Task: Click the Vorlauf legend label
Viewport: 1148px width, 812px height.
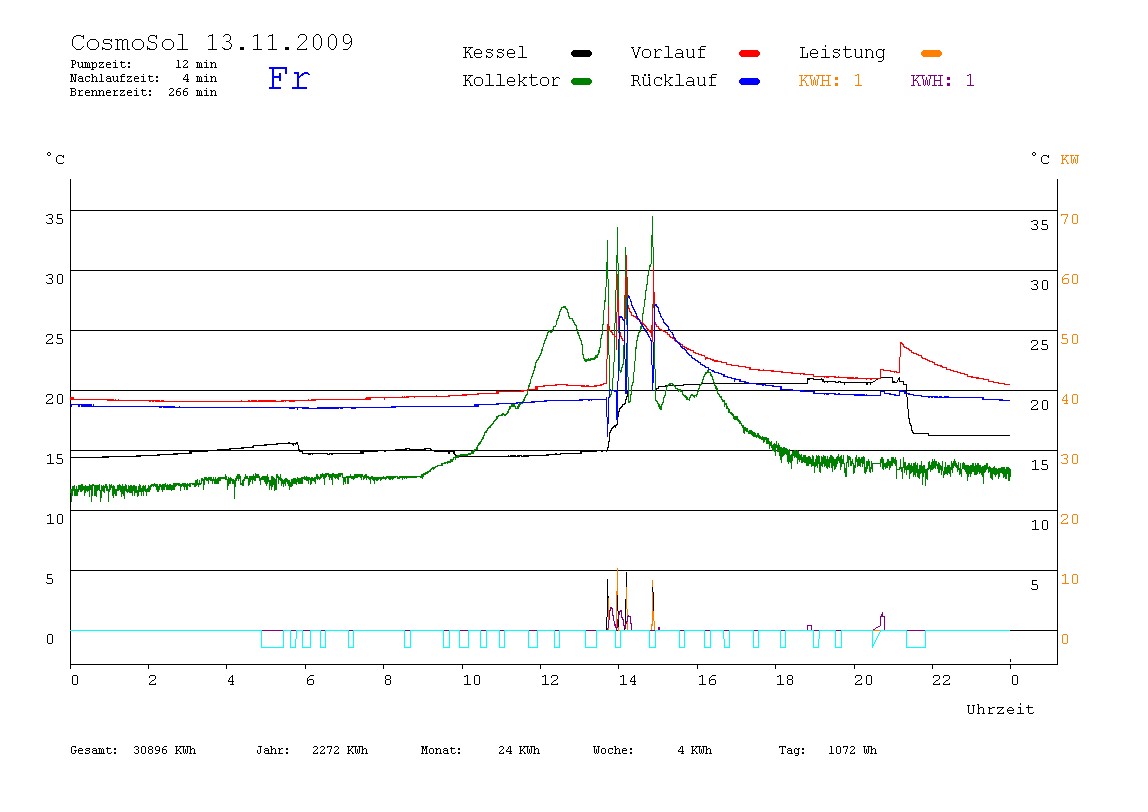Action: [x=668, y=53]
